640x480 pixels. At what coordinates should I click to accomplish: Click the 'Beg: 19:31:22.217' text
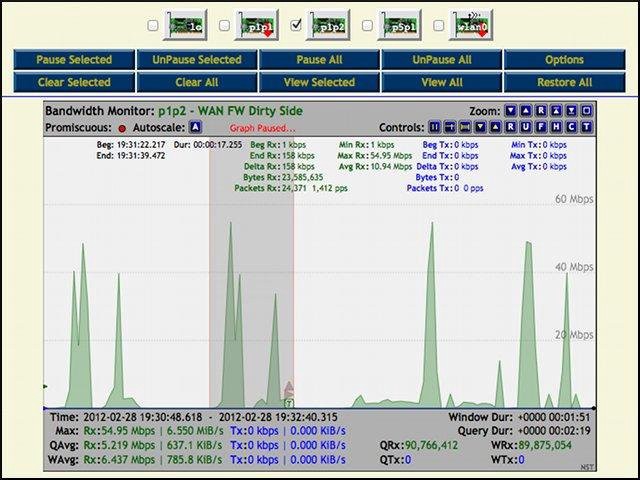(131, 145)
